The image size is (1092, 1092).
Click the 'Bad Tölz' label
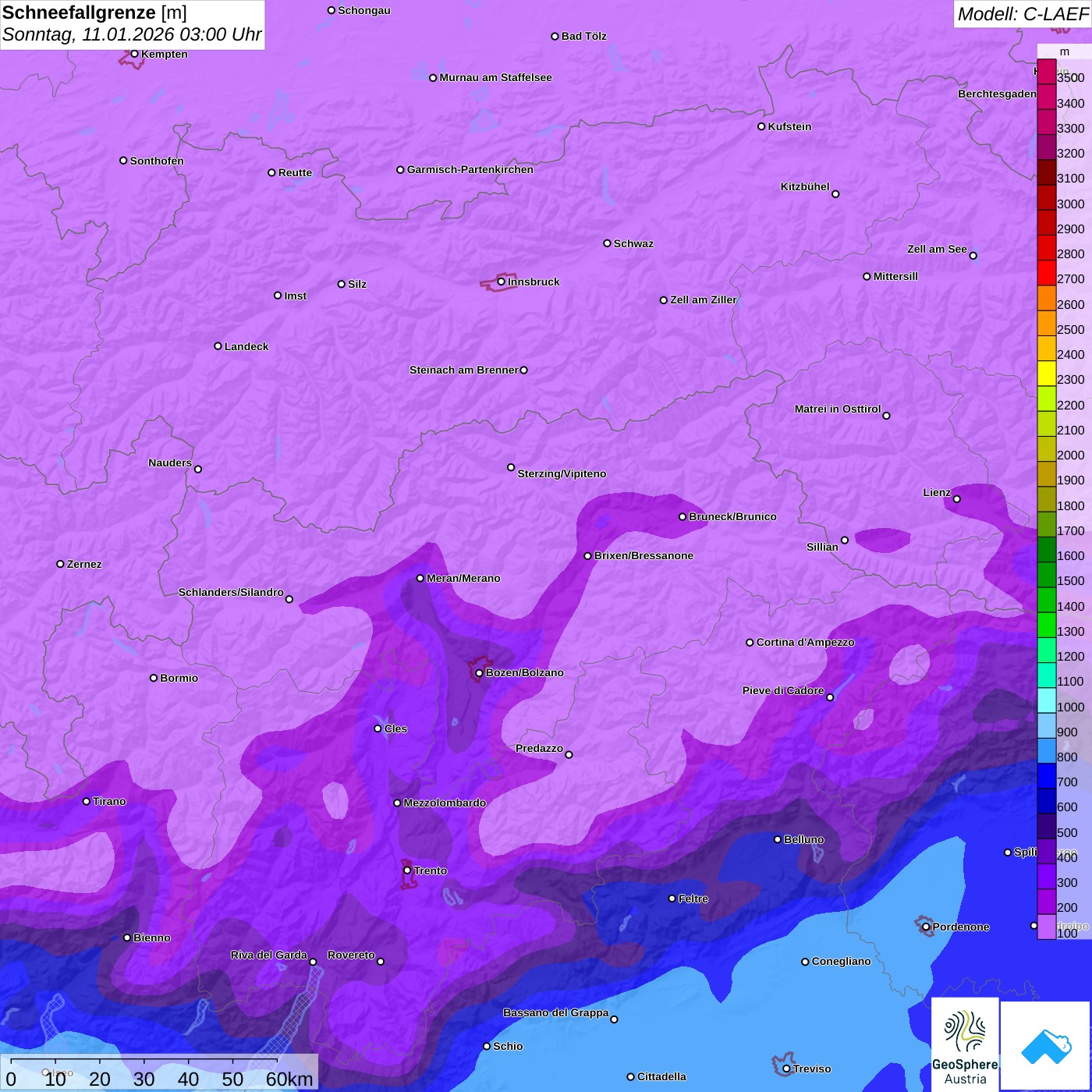click(x=584, y=36)
